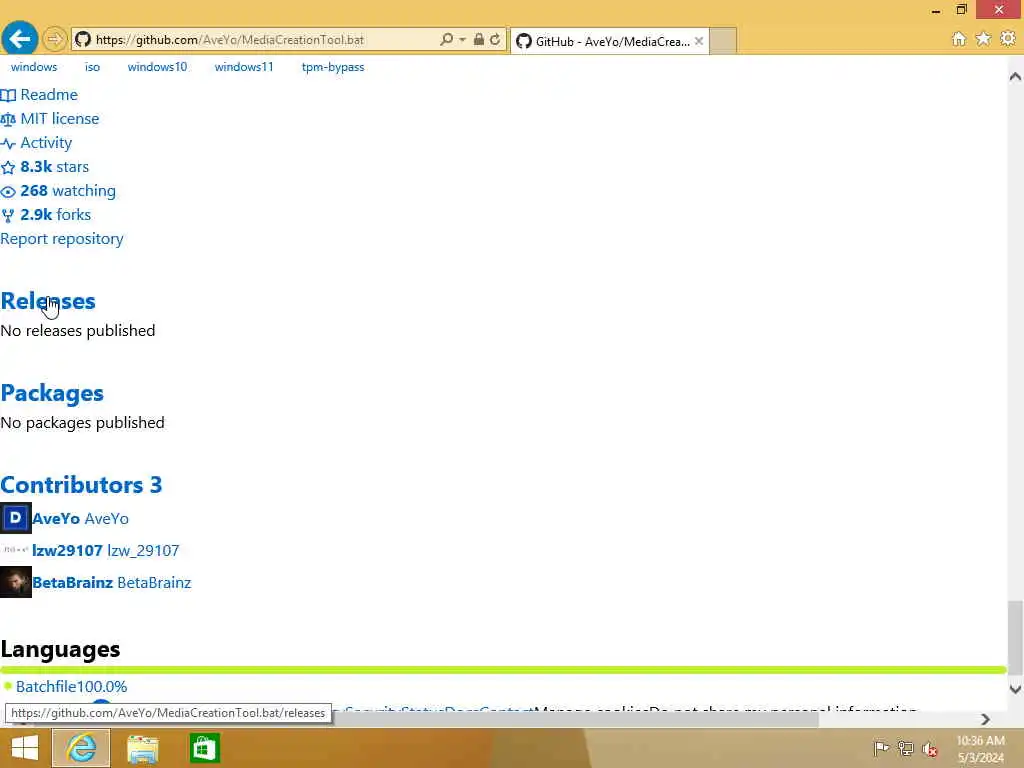
Task: Open the Packages heading link
Action: click(x=52, y=393)
